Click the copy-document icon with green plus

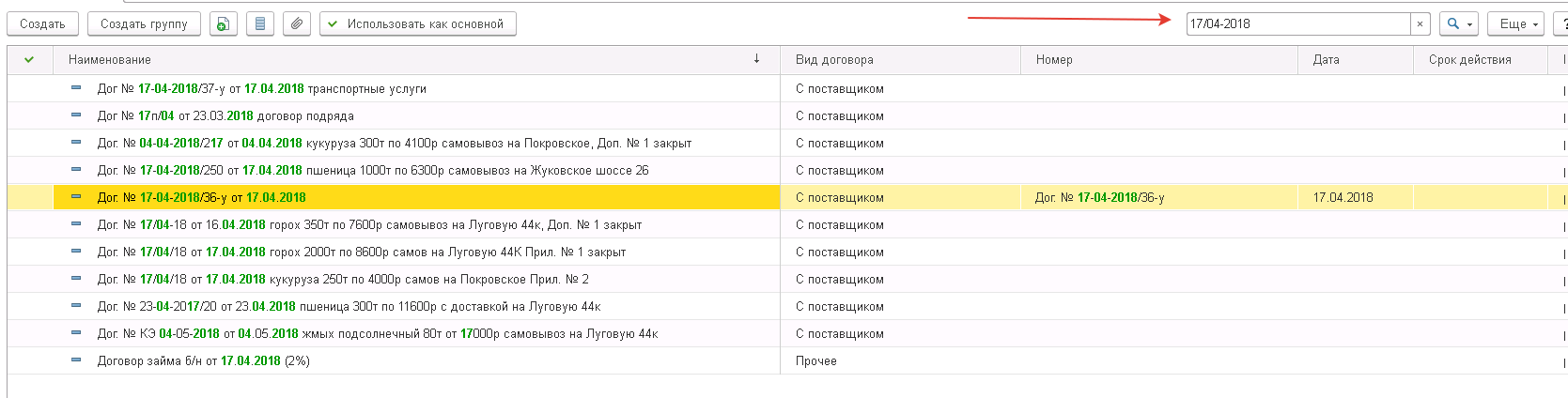coord(223,23)
